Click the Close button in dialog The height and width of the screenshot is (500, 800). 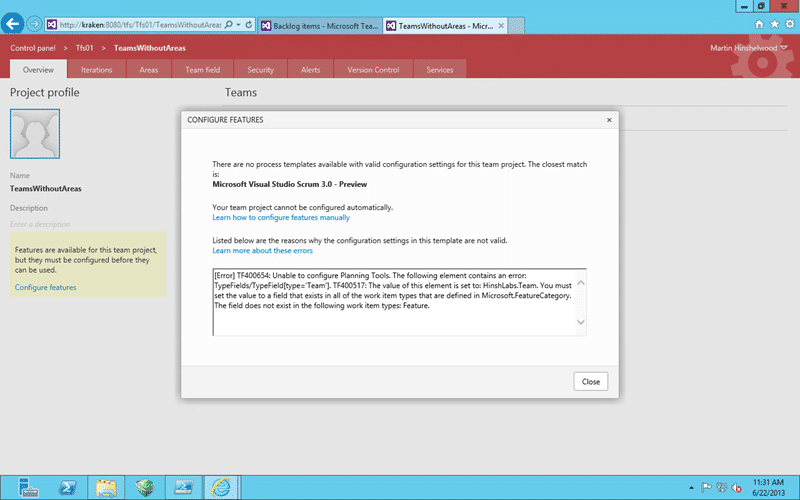point(590,382)
